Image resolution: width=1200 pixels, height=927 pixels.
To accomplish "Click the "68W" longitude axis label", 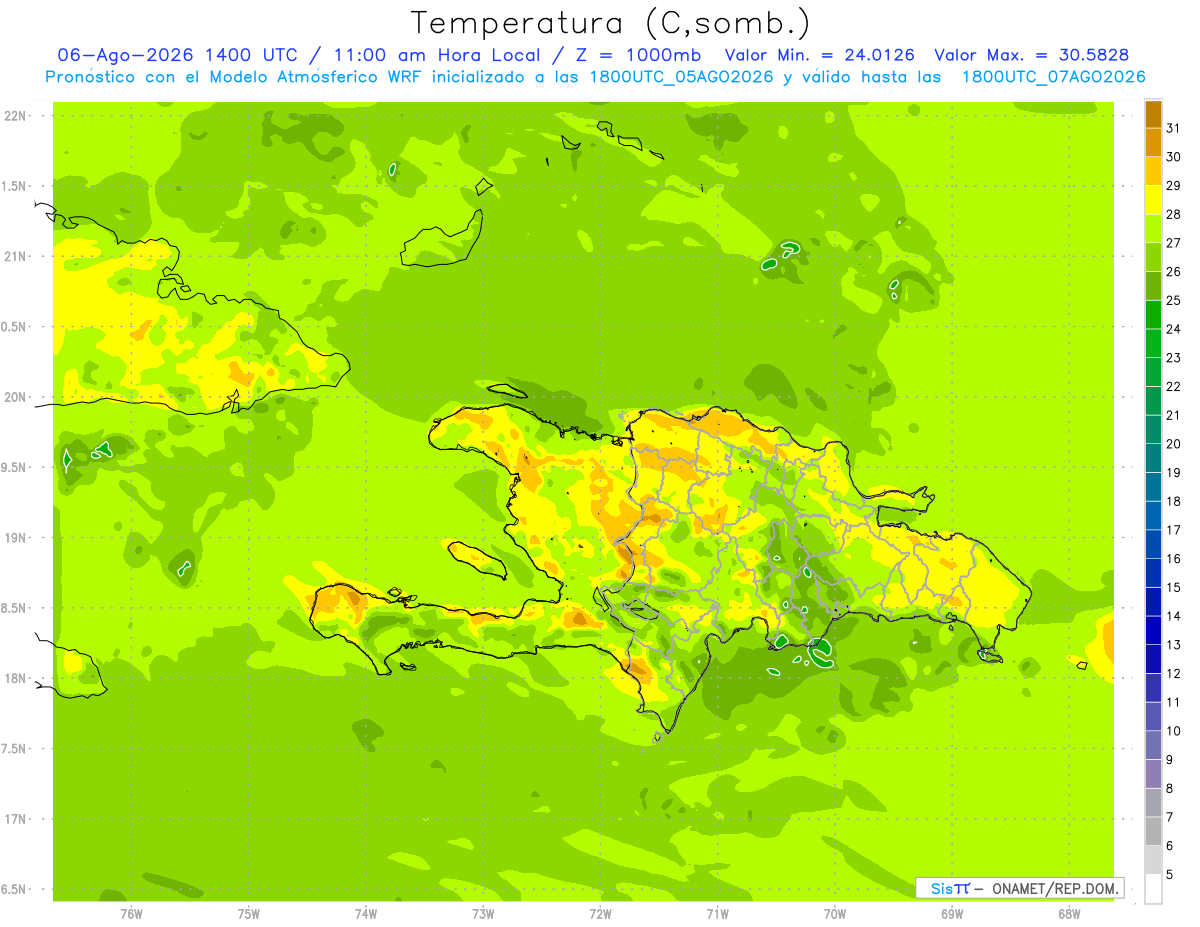I will (1068, 914).
